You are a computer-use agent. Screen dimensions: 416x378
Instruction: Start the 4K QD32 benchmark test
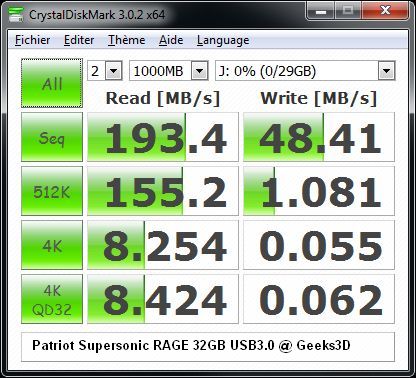pyautogui.click(x=52, y=299)
